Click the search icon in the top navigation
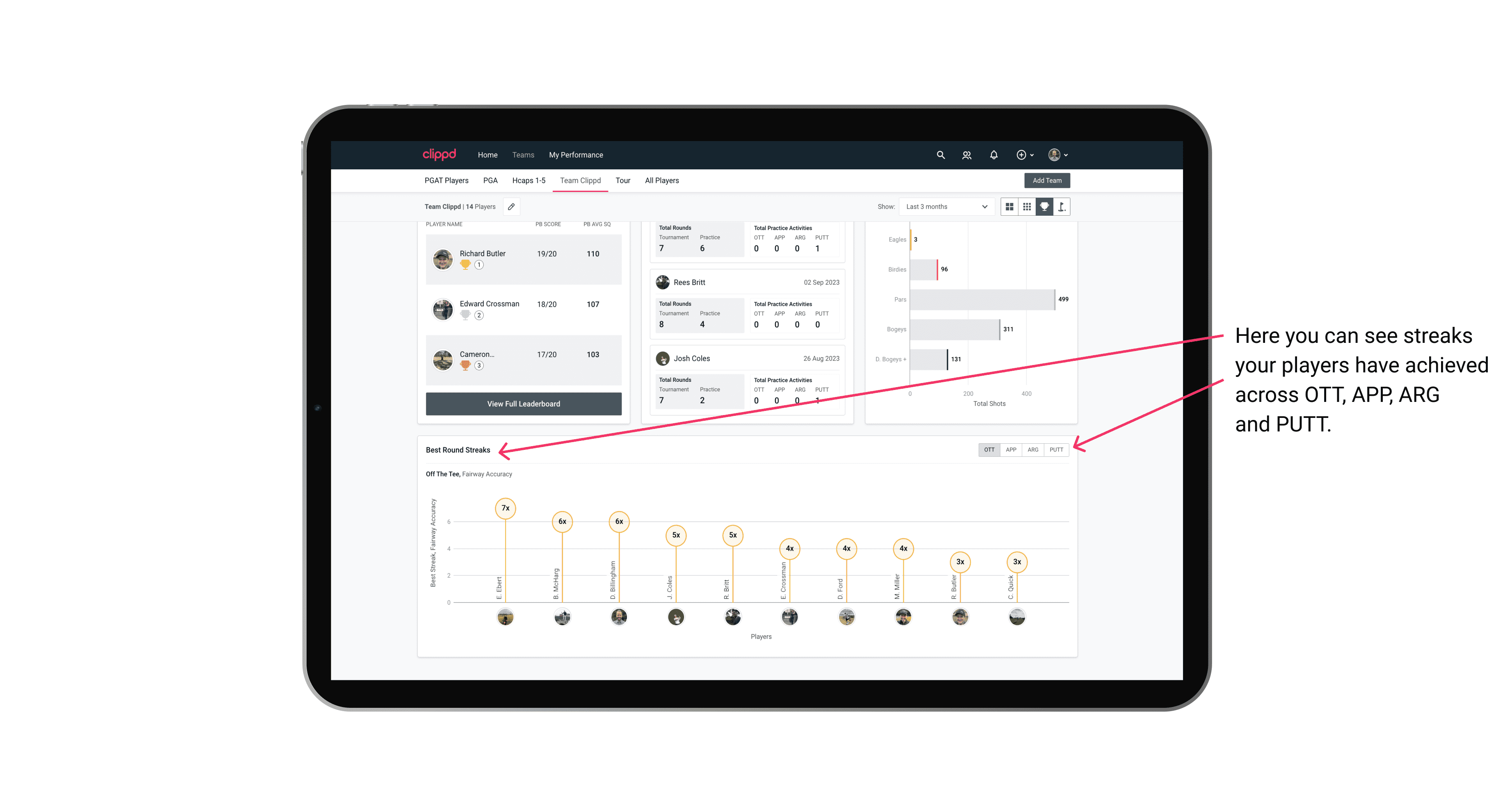Viewport: 1510px width, 812px height. (x=940, y=155)
